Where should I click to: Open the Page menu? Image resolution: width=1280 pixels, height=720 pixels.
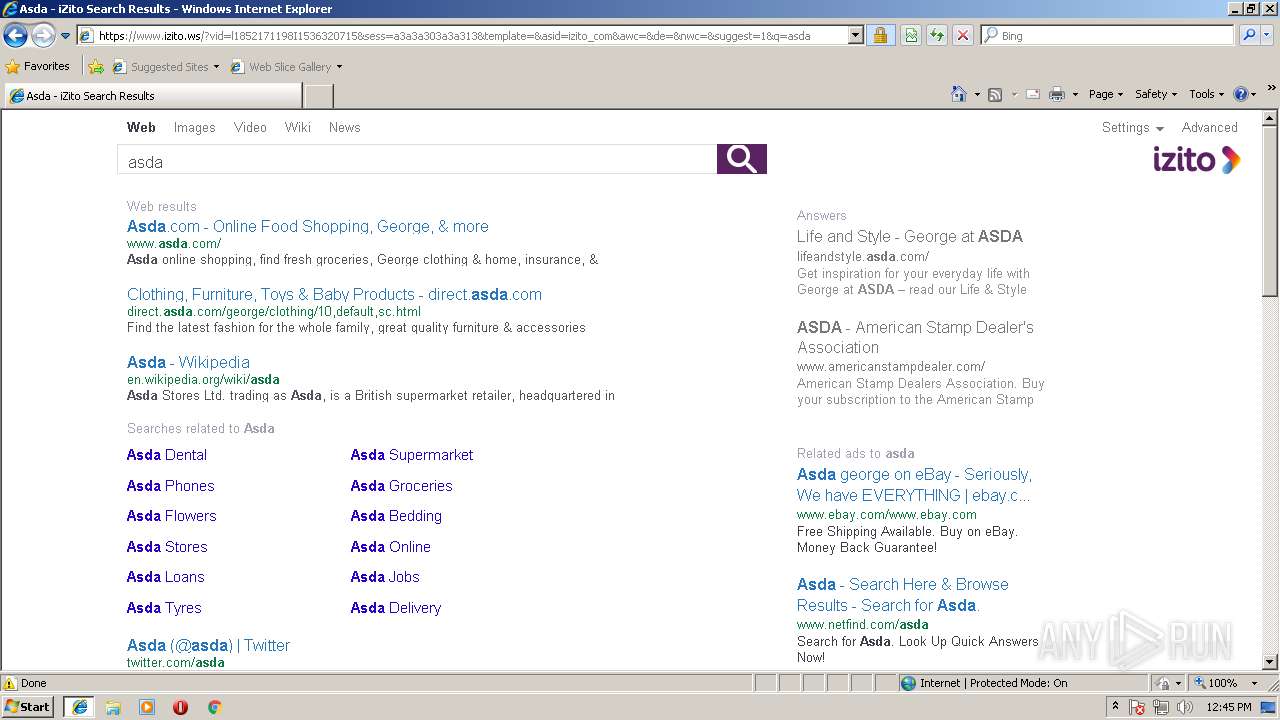coord(1106,94)
